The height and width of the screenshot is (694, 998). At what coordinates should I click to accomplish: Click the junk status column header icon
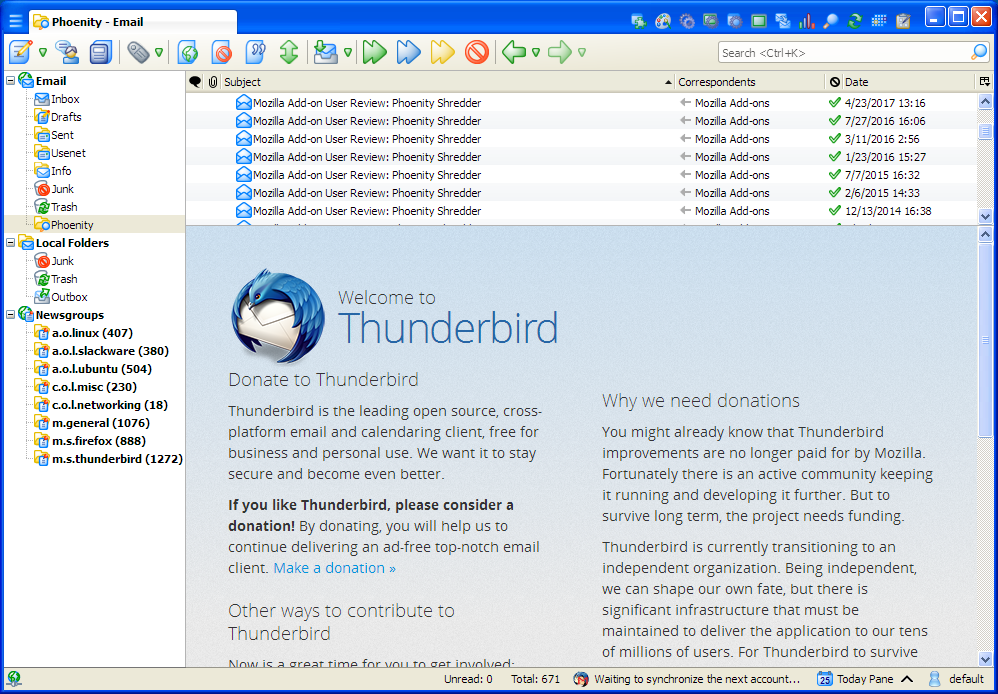click(834, 82)
